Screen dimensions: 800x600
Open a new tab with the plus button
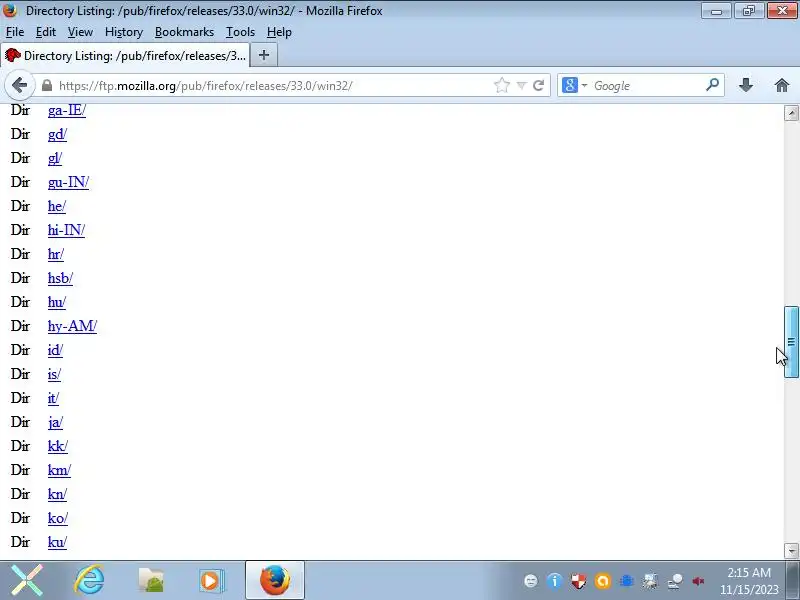tap(264, 55)
